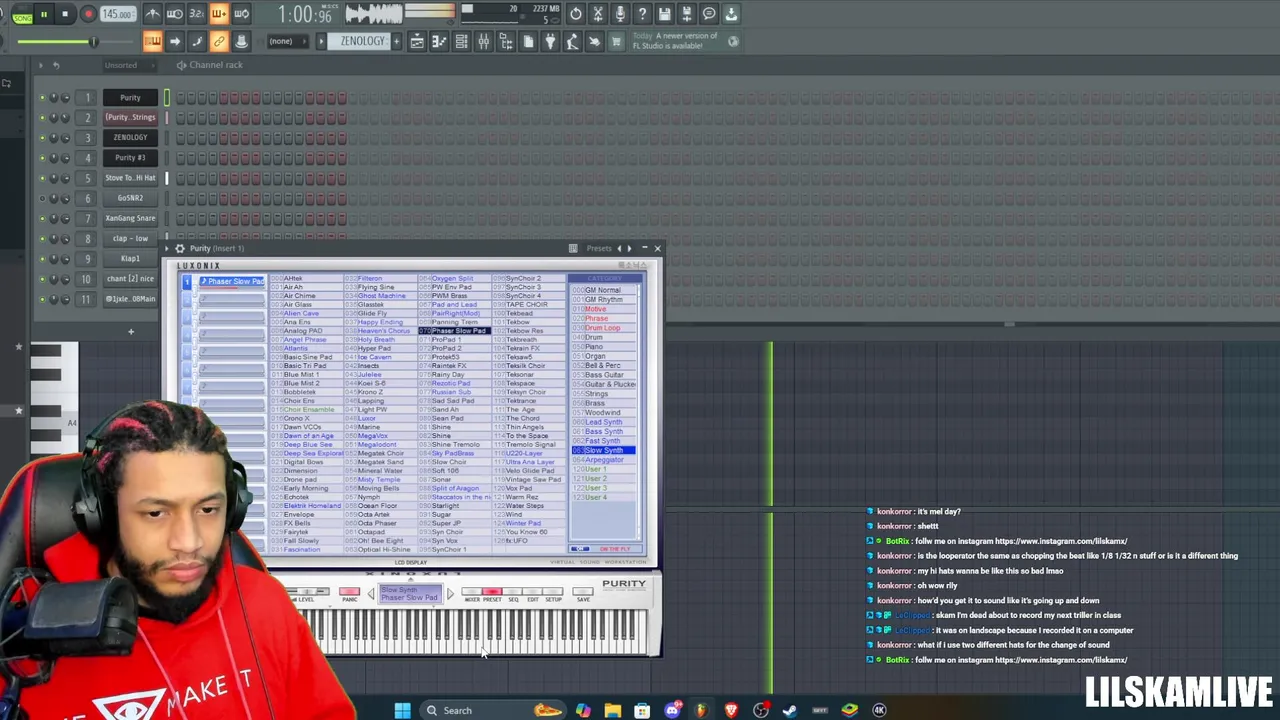This screenshot has width=1280, height=720.
Task: Open the microphone recording options icon
Action: pos(620,14)
